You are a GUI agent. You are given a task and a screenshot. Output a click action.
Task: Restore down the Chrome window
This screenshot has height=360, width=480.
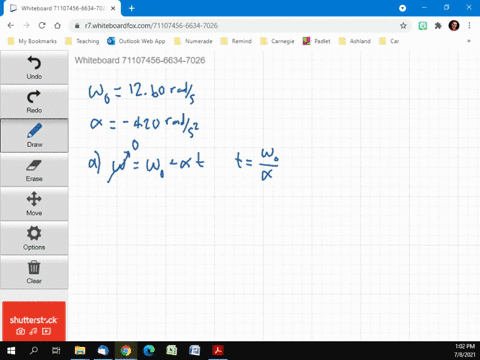(447, 7)
